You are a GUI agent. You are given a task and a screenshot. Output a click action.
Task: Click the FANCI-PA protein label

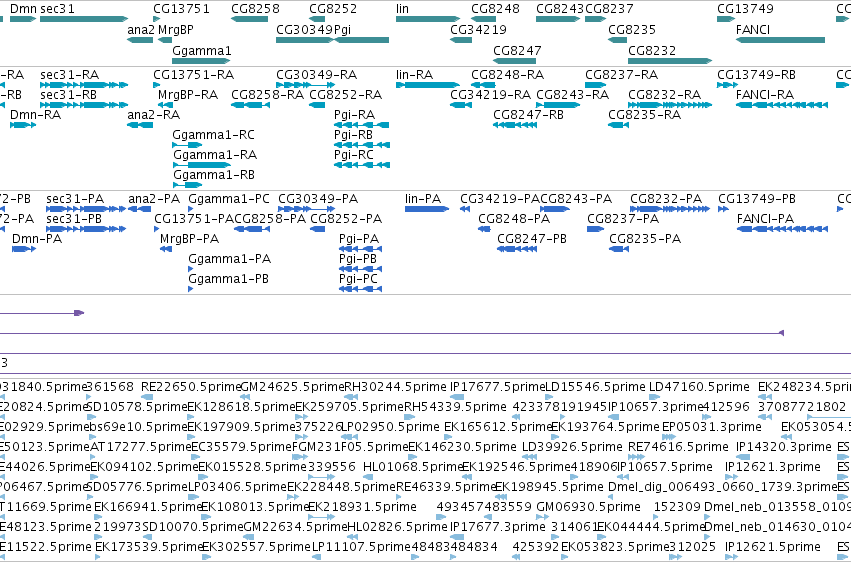[765, 219]
